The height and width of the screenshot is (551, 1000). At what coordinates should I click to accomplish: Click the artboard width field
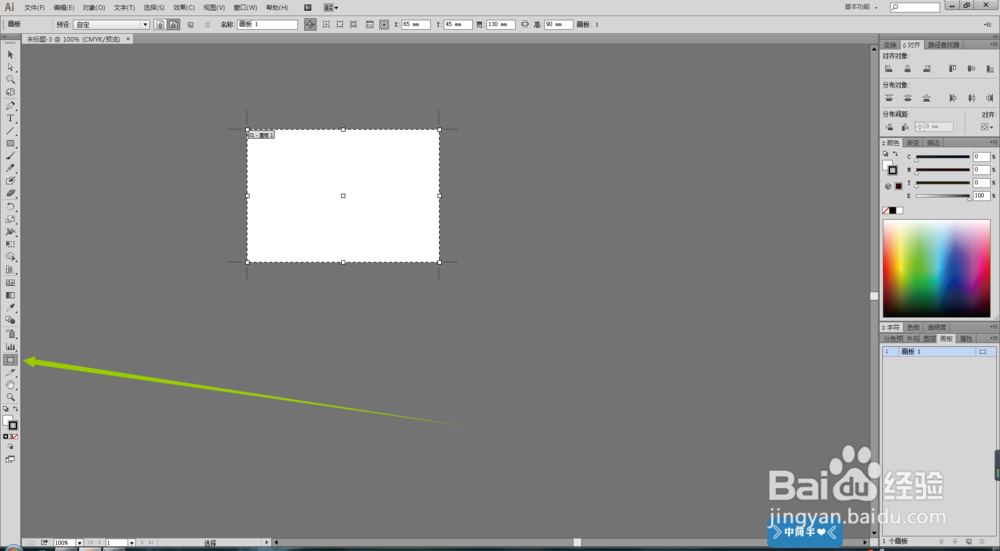501,24
